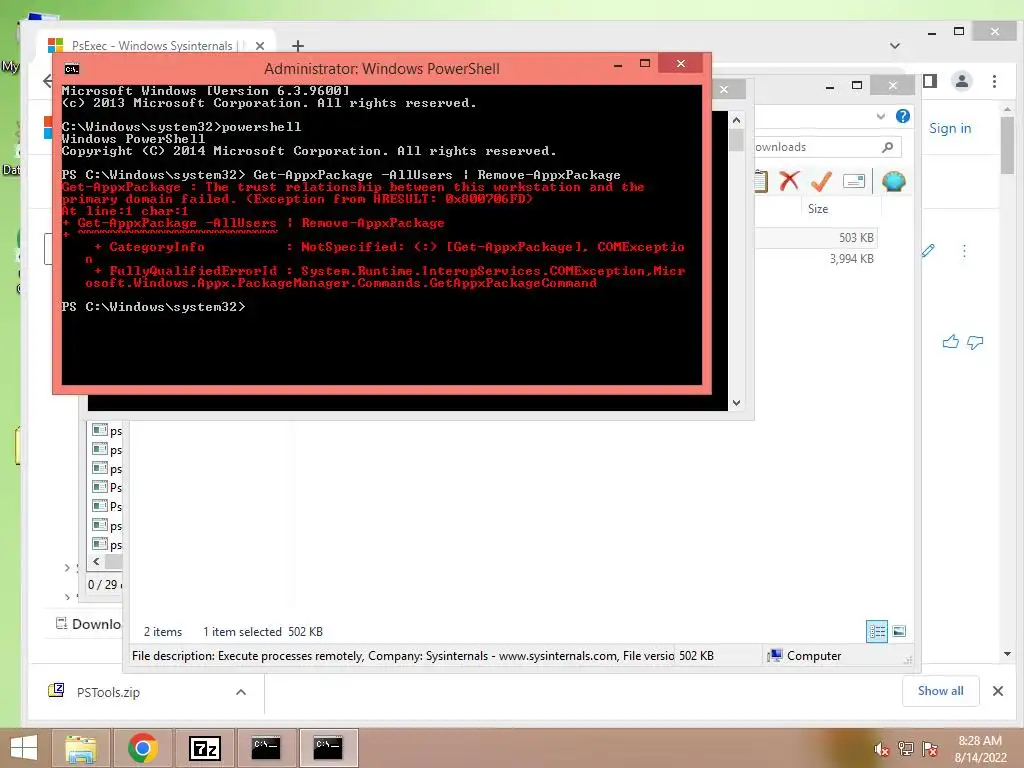1024x768 pixels.
Task: Click the Chrome page vertical scrollbar thumb
Action: pyautogui.click(x=1008, y=145)
